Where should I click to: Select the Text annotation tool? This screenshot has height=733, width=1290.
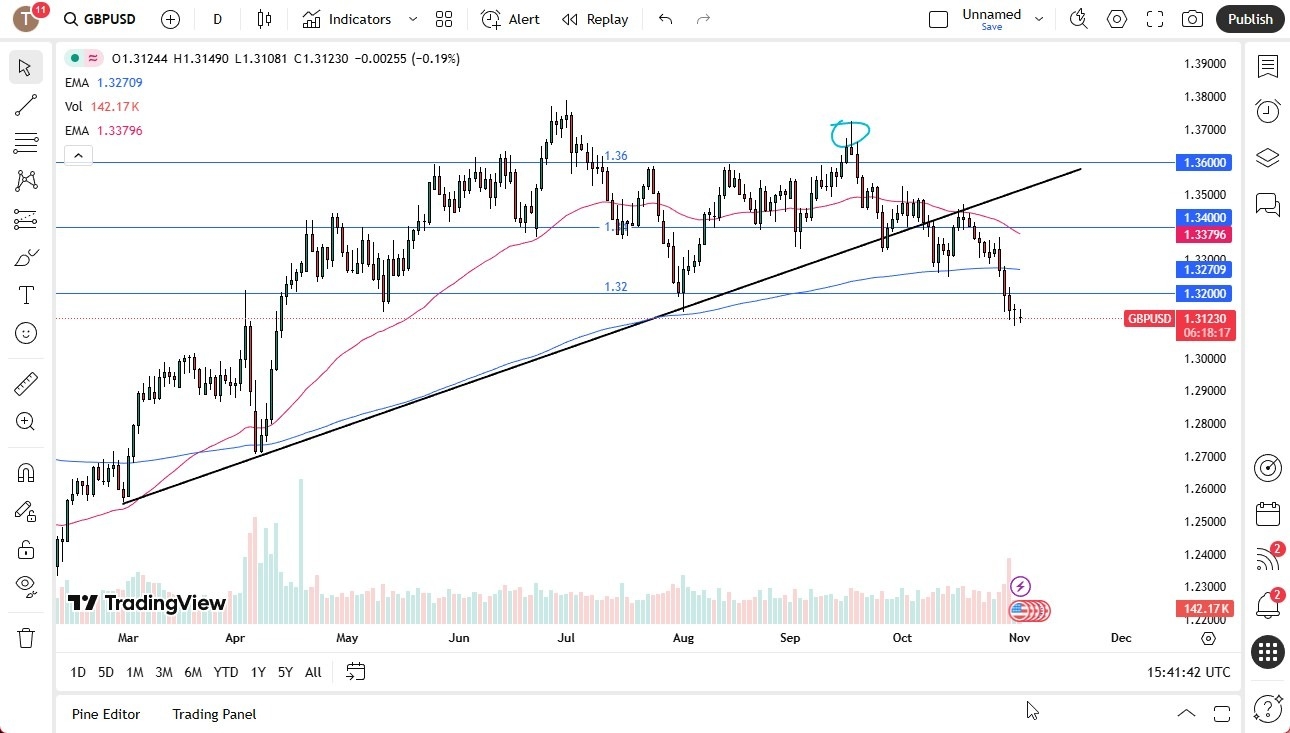coord(26,295)
